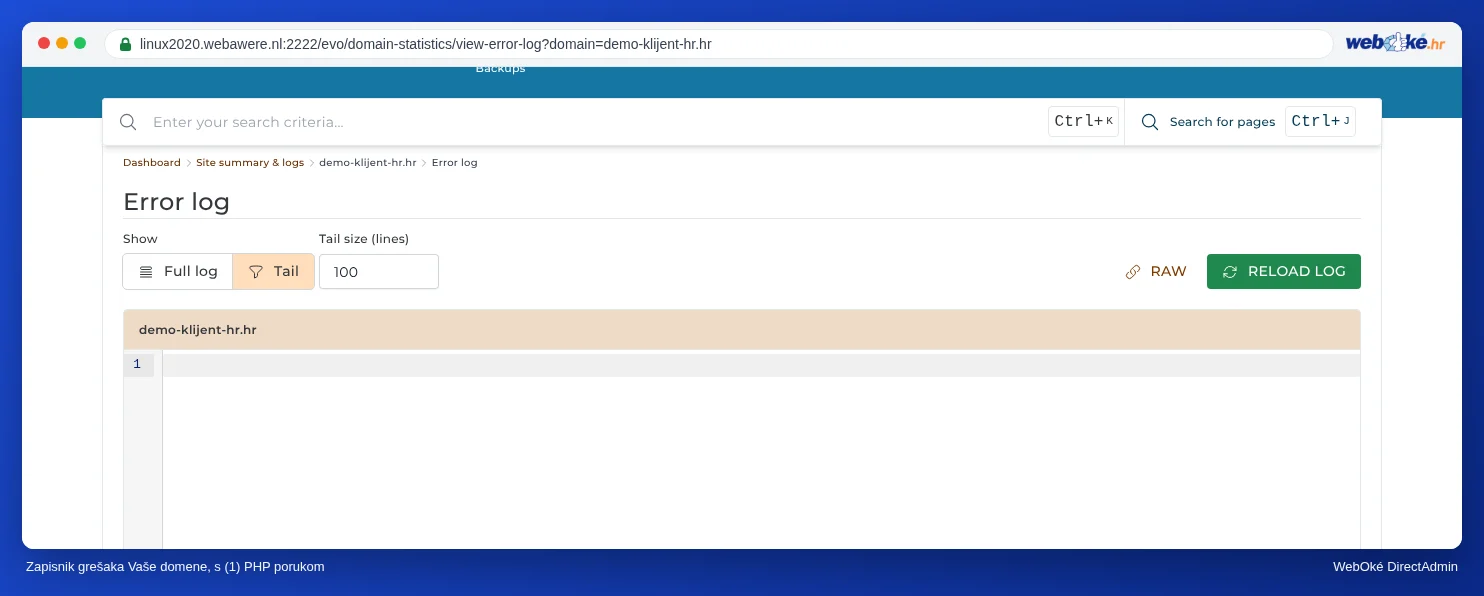Click the reload arrows icon on RELOAD LOG
The image size is (1484, 596).
click(1230, 271)
